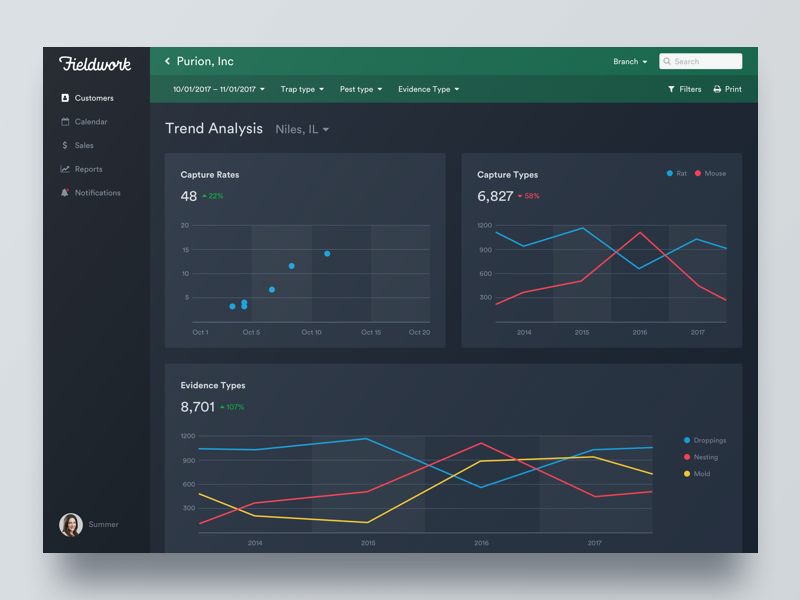Change the 10/01/2017 – 11/01/2017 date range
This screenshot has height=600, width=800.
click(213, 89)
